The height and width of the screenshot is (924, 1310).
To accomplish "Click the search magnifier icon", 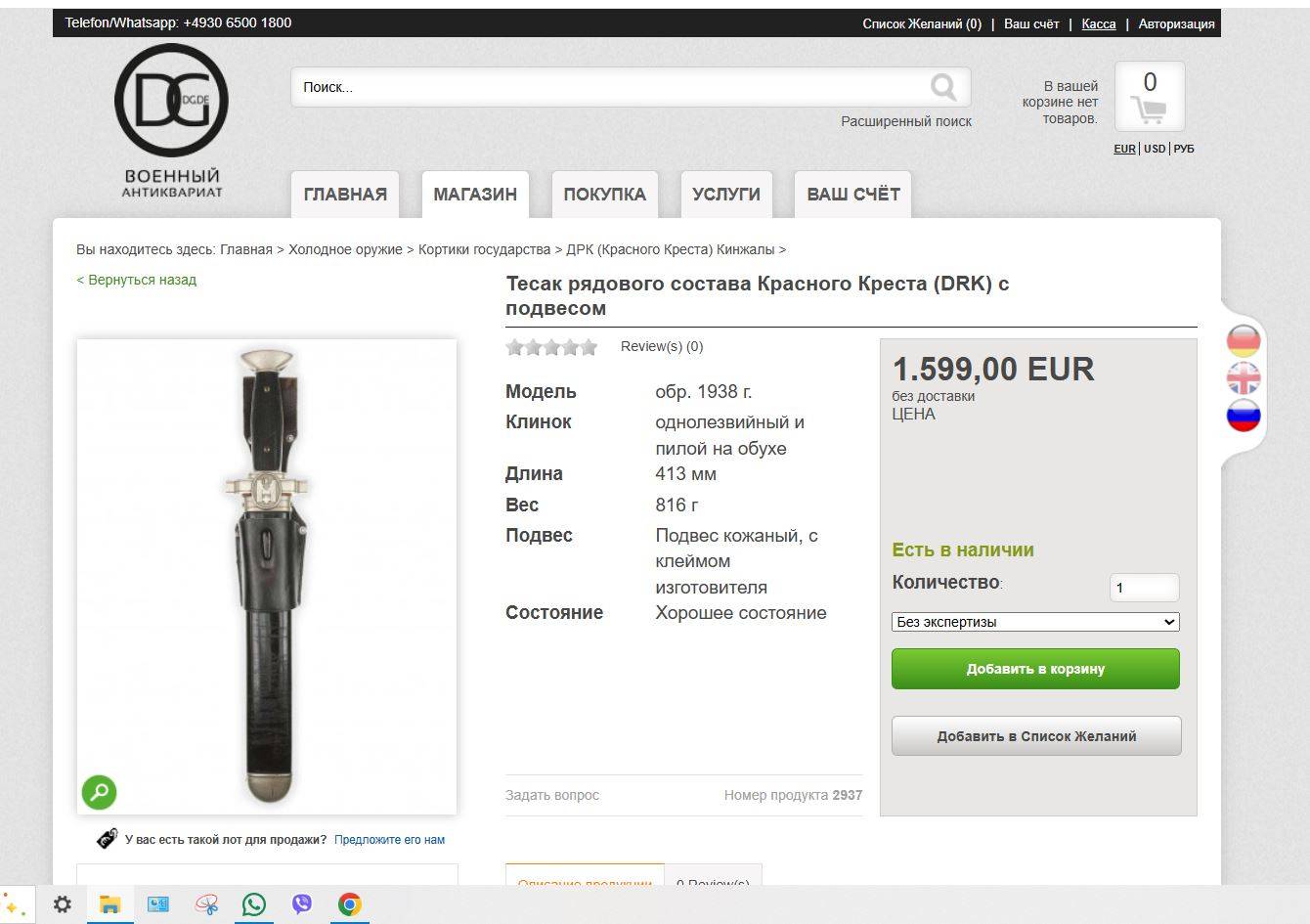I will point(943,88).
